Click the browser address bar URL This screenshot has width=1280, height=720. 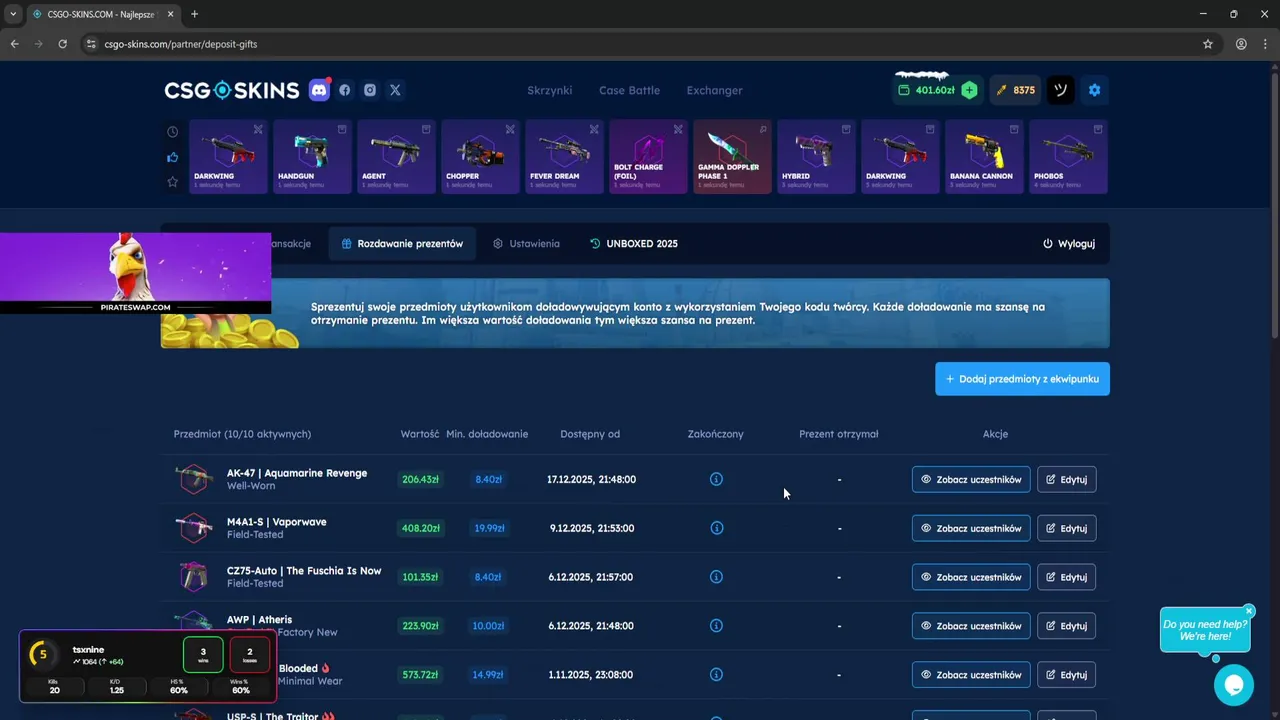point(181,44)
